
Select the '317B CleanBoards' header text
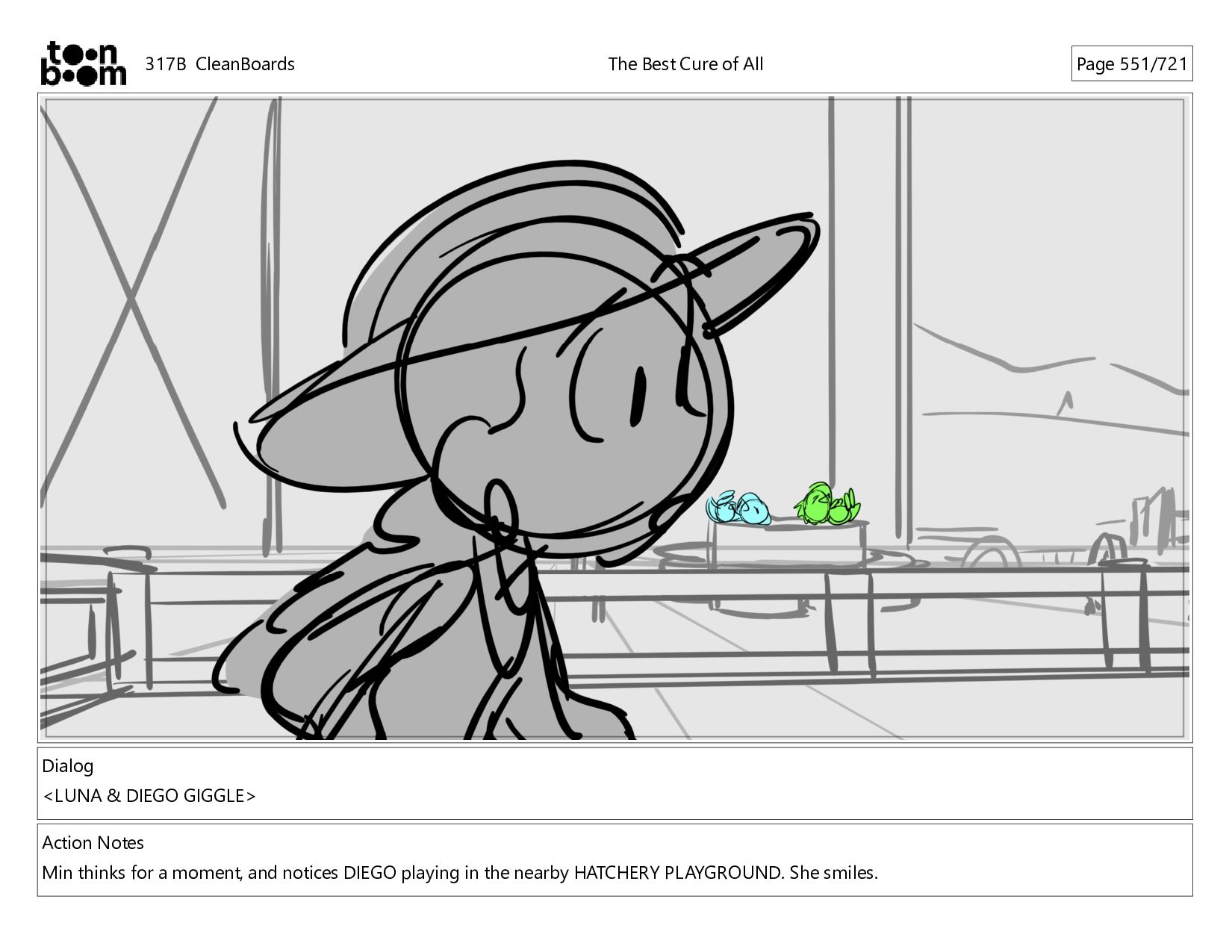click(220, 64)
